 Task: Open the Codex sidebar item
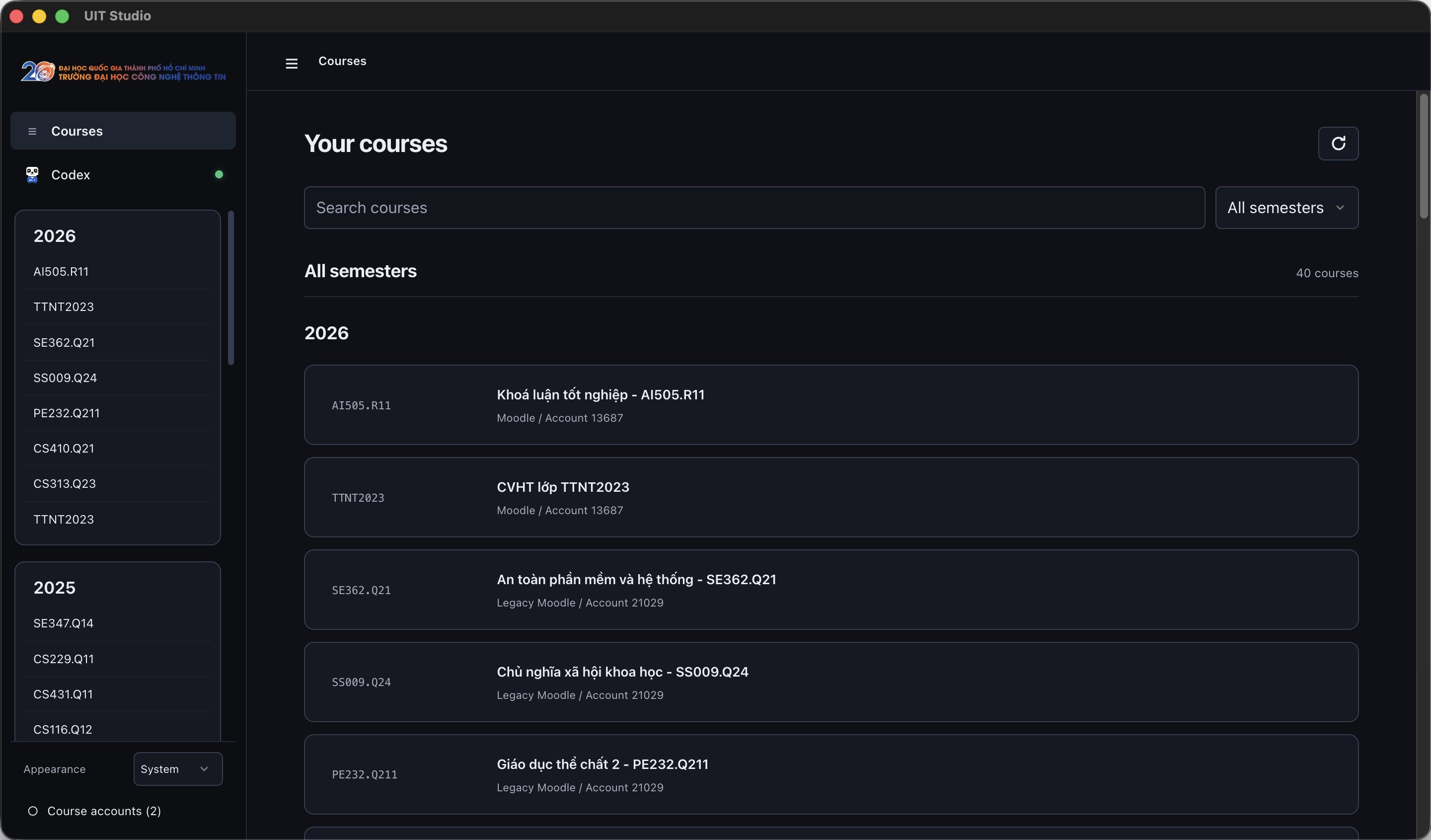(x=123, y=175)
